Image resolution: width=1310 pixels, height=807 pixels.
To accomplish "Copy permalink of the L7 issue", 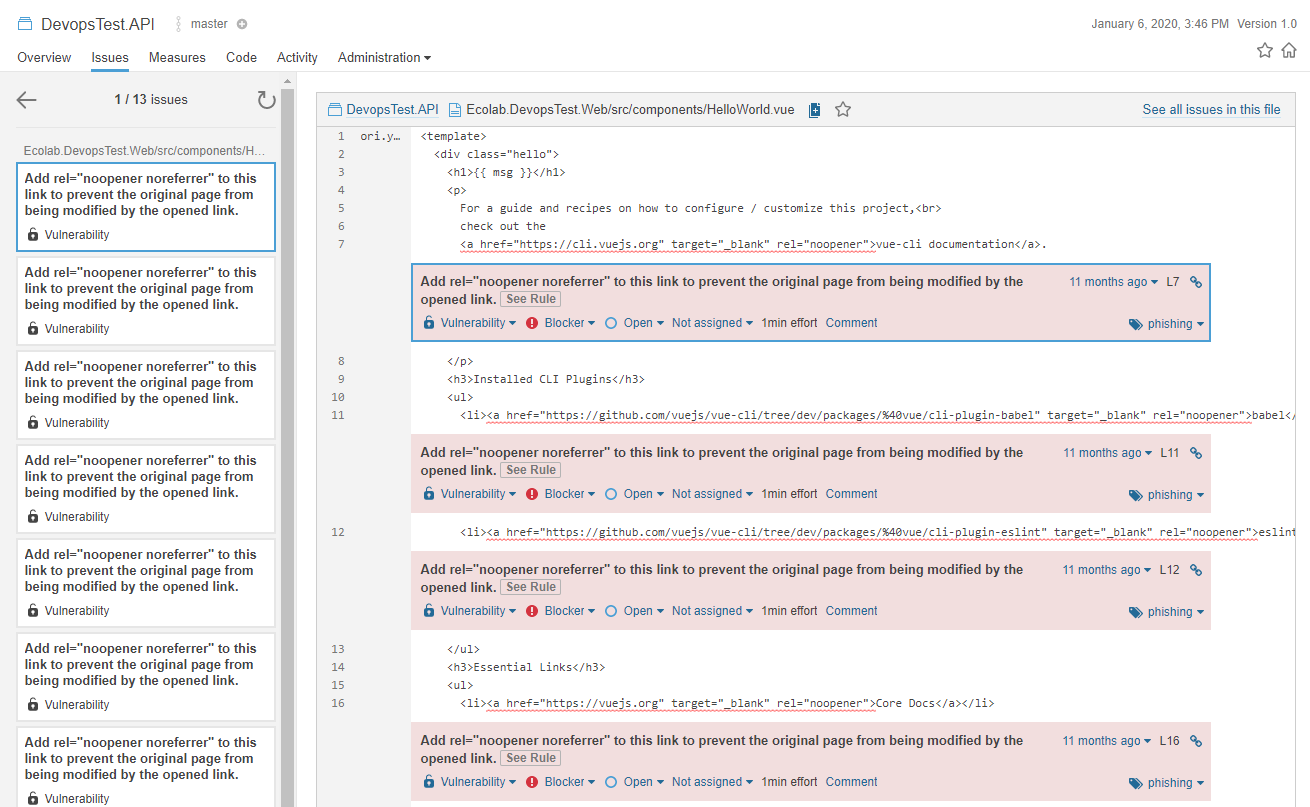I will pos(1196,282).
